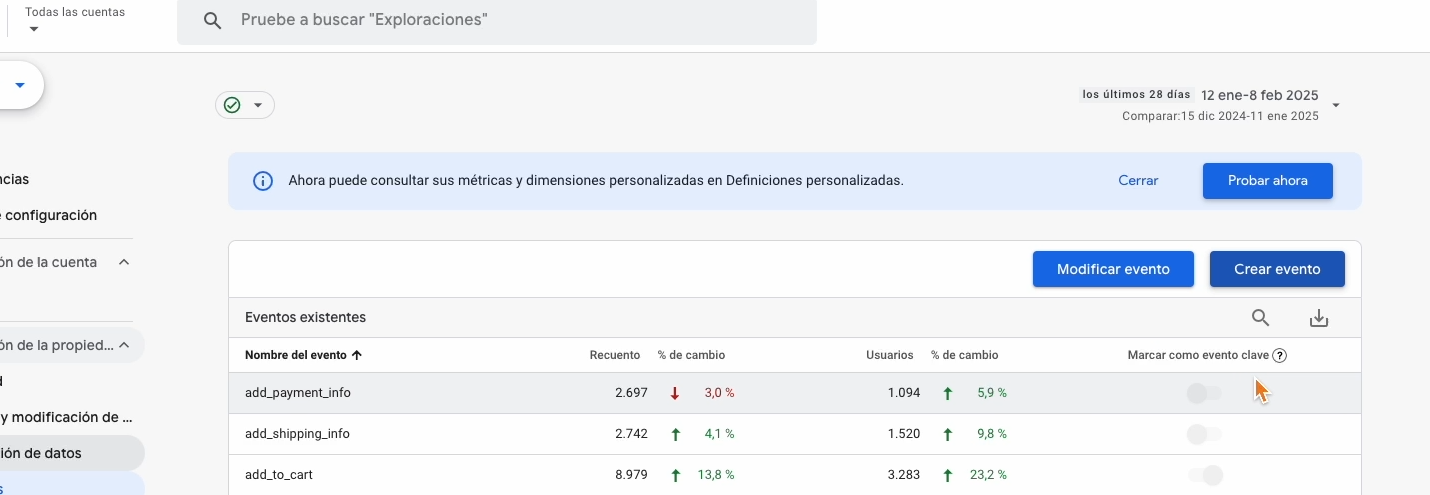
Task: Toggle key event for add_payment_info
Action: coord(1204,393)
